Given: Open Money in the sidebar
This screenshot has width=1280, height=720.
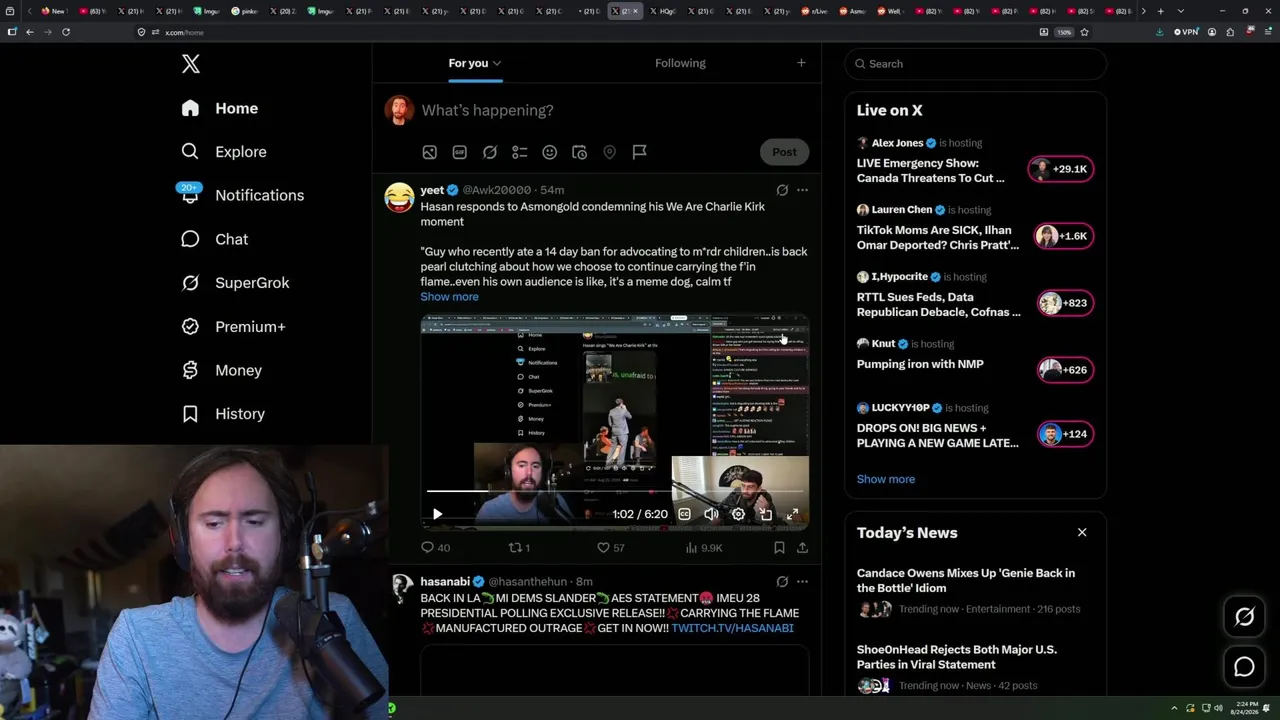Looking at the screenshot, I should pyautogui.click(x=222, y=370).
